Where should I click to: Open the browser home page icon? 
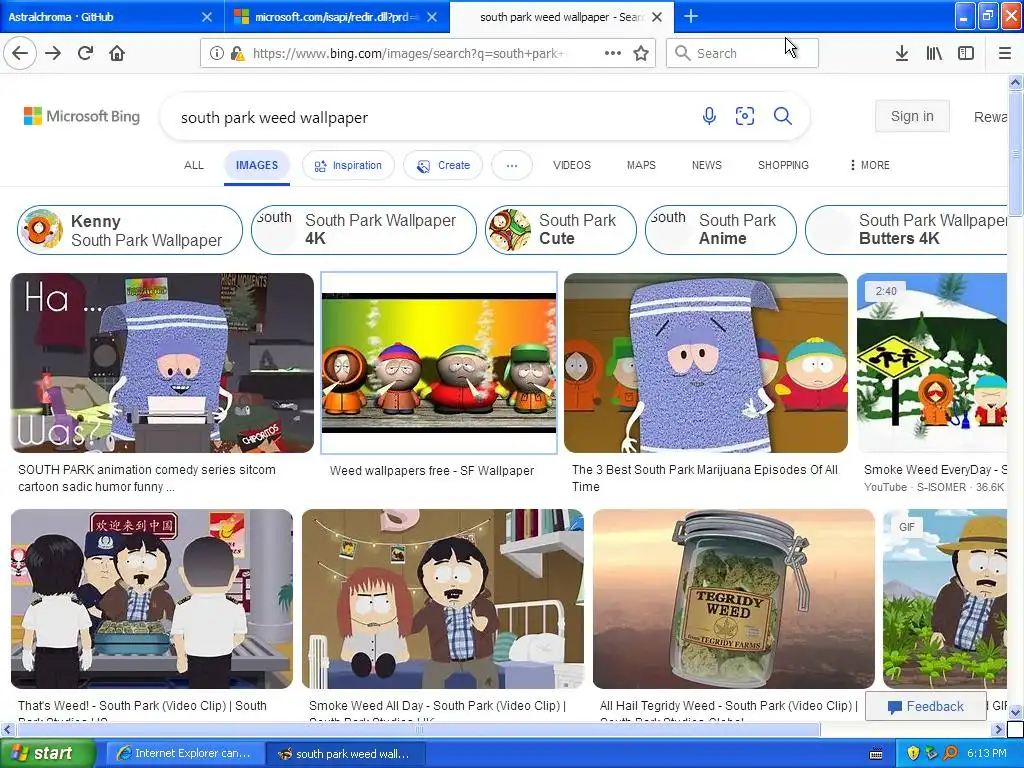tap(117, 53)
